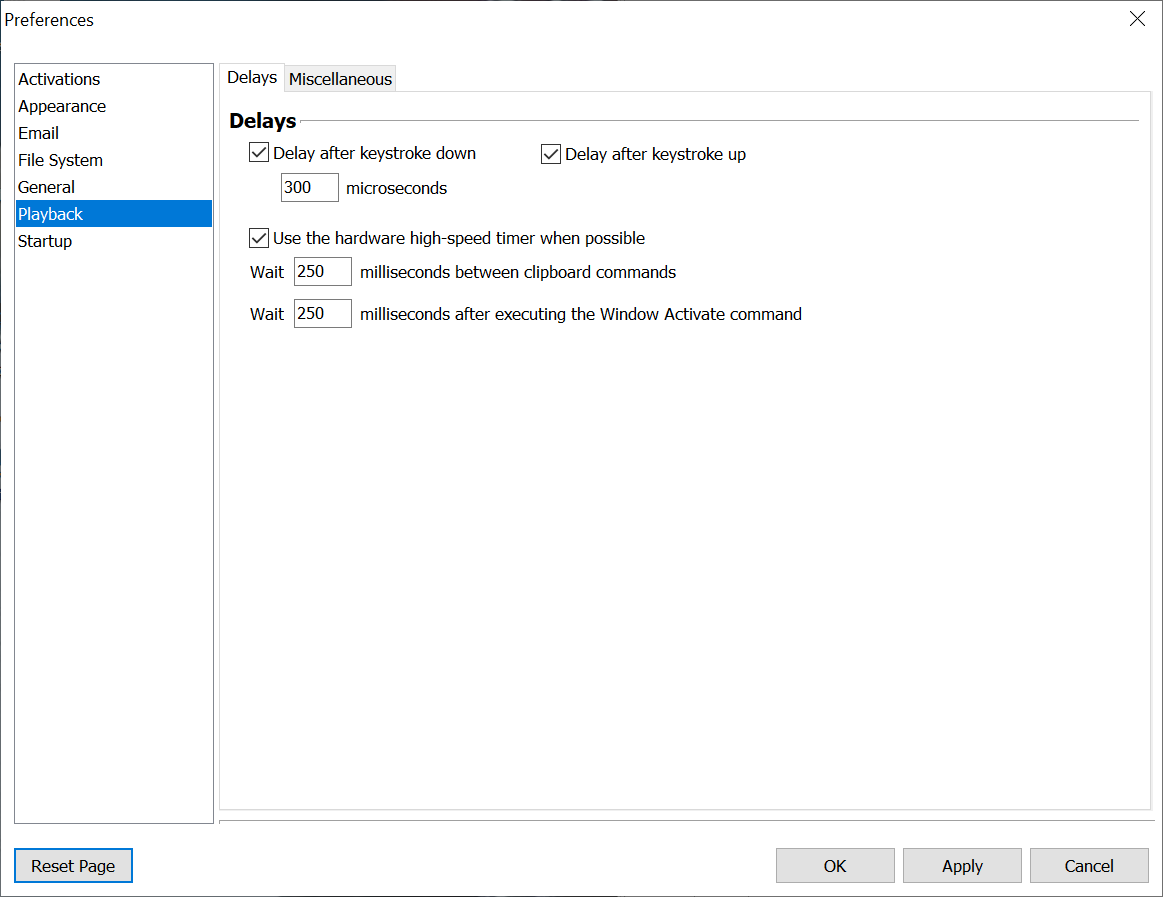
Task: Confirm settings with the OK button
Action: click(x=835, y=866)
